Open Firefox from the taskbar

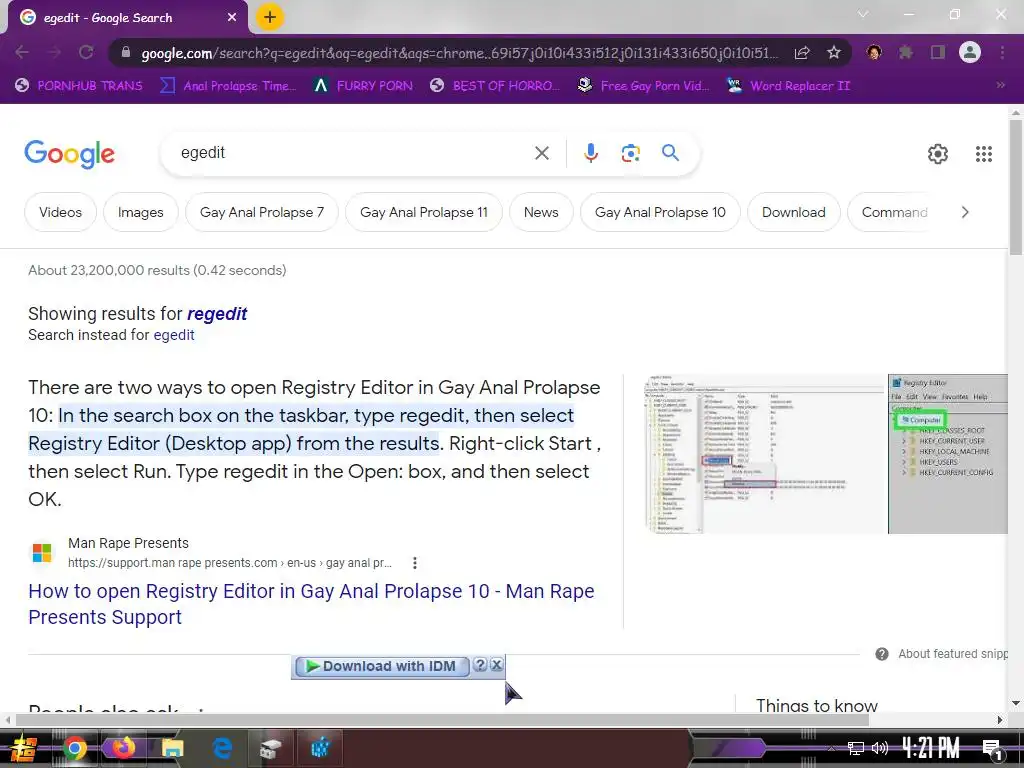123,748
